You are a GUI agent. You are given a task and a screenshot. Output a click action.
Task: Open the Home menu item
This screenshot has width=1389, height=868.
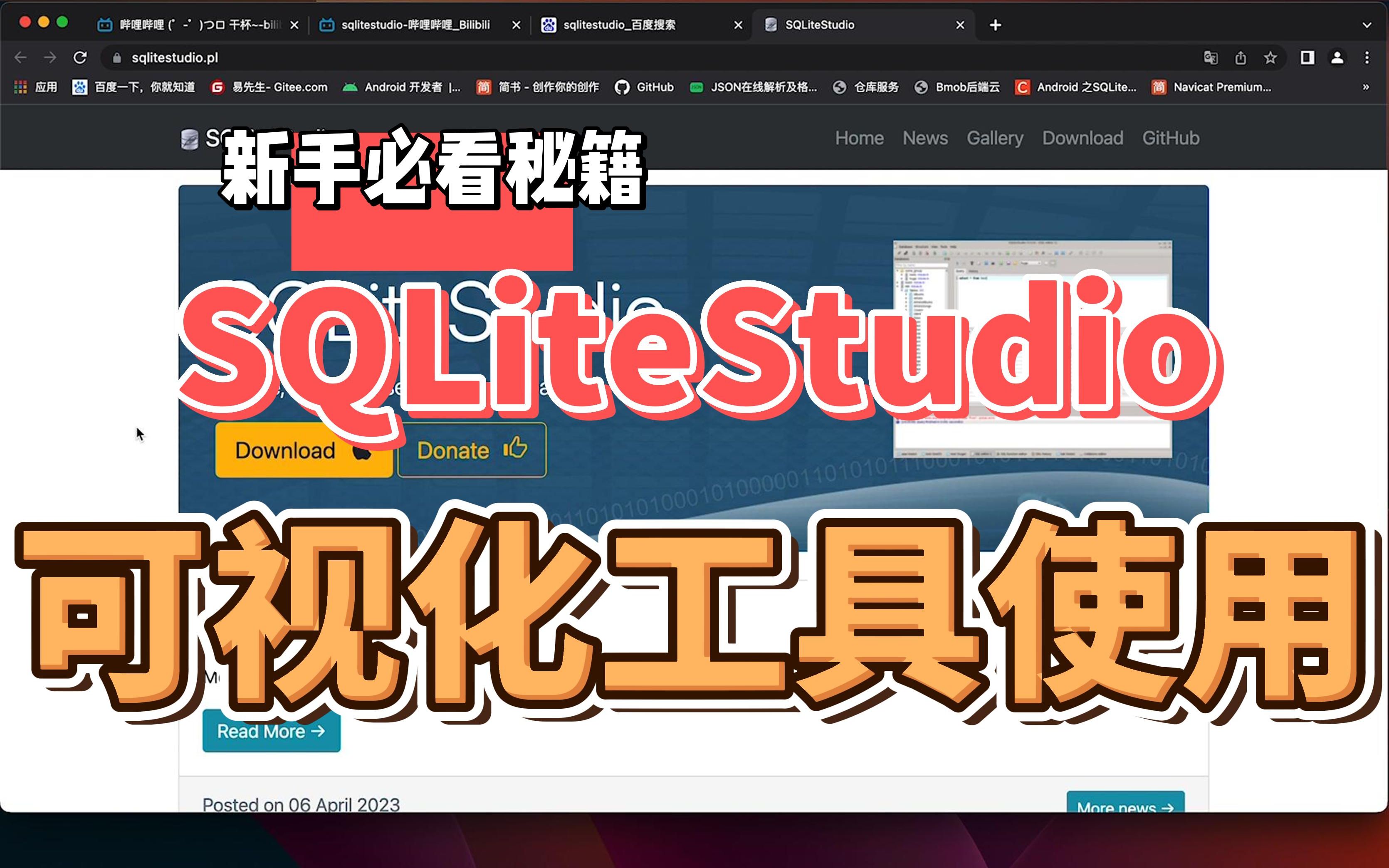857,139
